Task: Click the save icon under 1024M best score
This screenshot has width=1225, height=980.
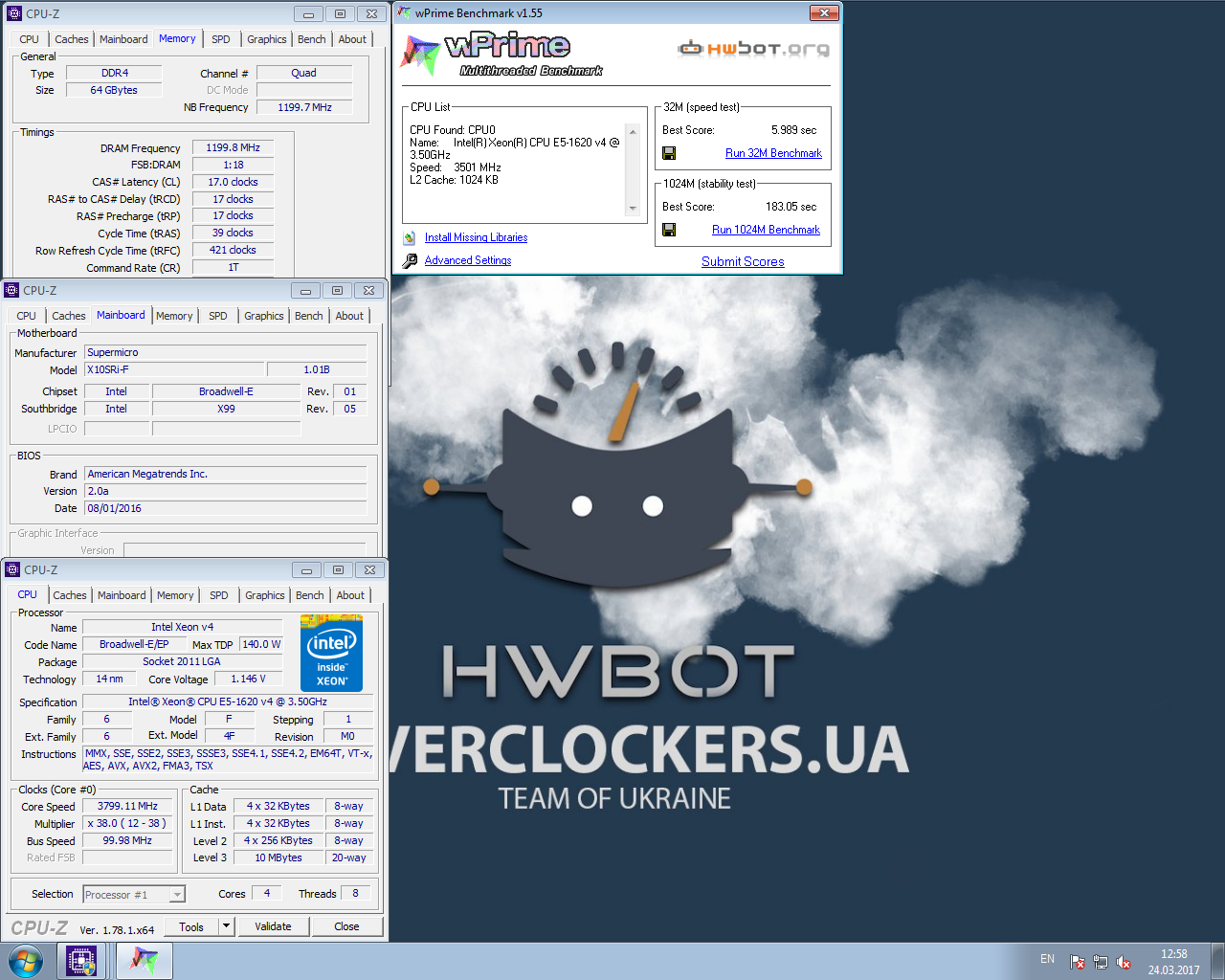Action: (669, 230)
